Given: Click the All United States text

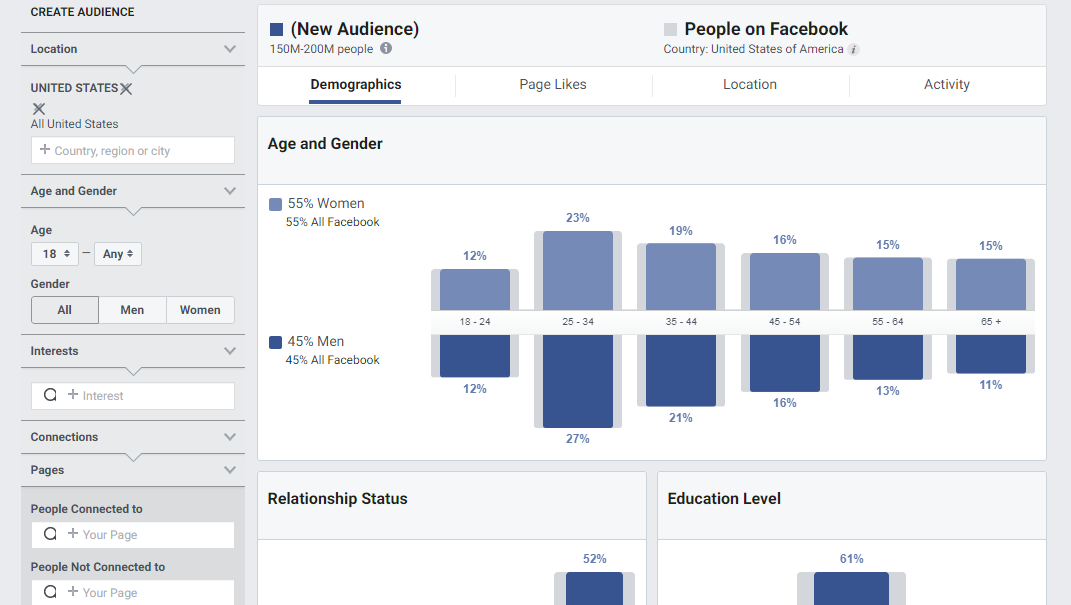Looking at the screenshot, I should pyautogui.click(x=74, y=124).
